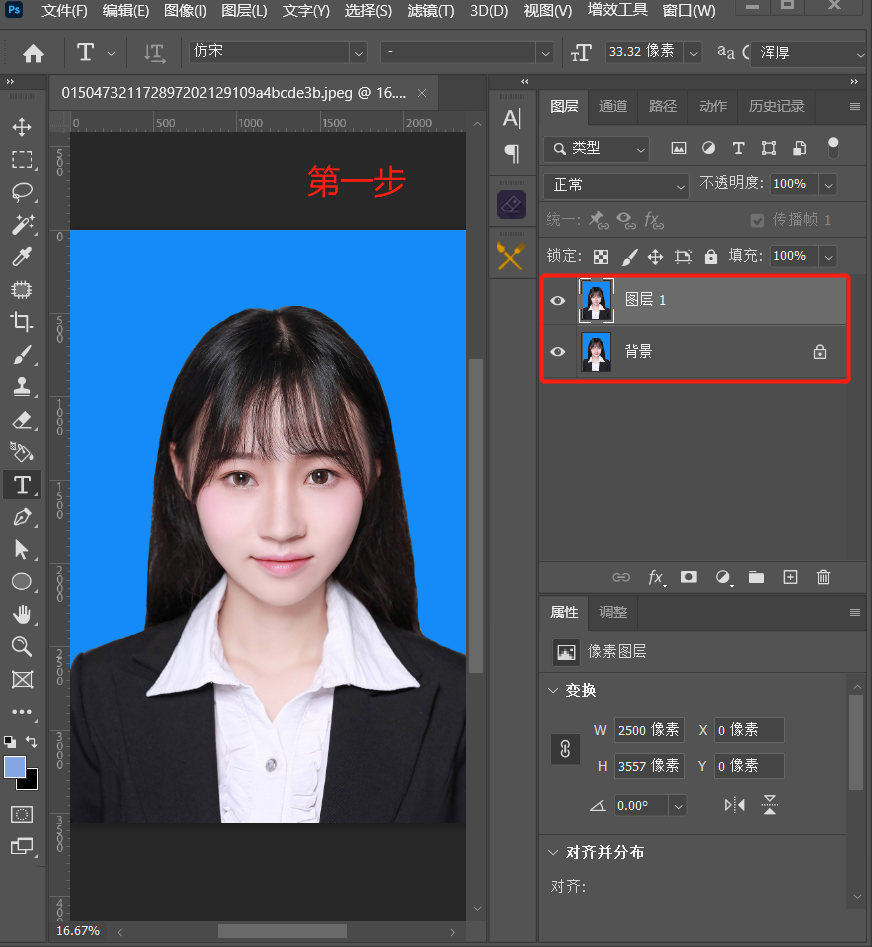Switch to the 通道 tab
Image resolution: width=872 pixels, height=947 pixels.
click(x=612, y=106)
